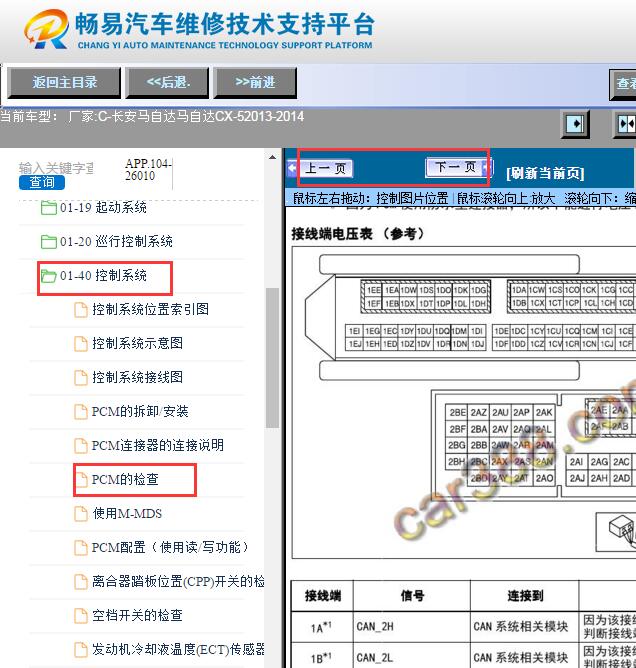Viewport: 636px width, 668px height.
Task: Click heading 接线端电压表（参考）
Action: [x=358, y=233]
